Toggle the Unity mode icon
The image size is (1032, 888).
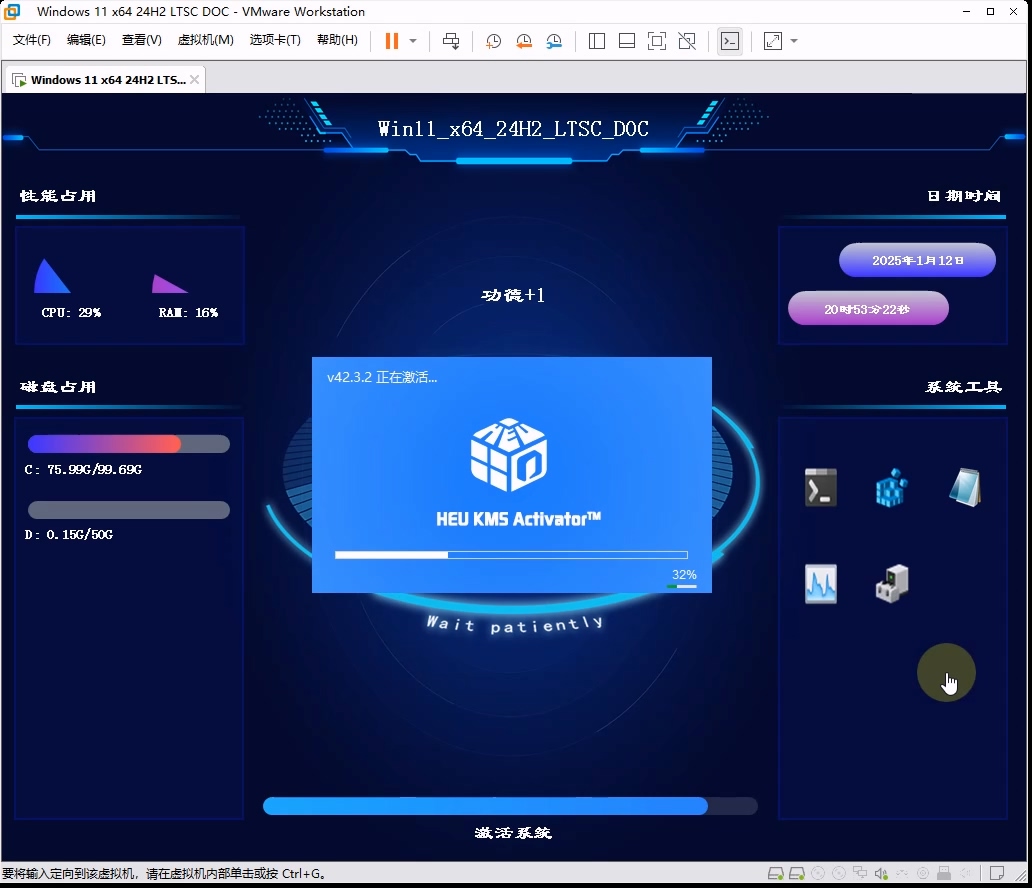[687, 41]
